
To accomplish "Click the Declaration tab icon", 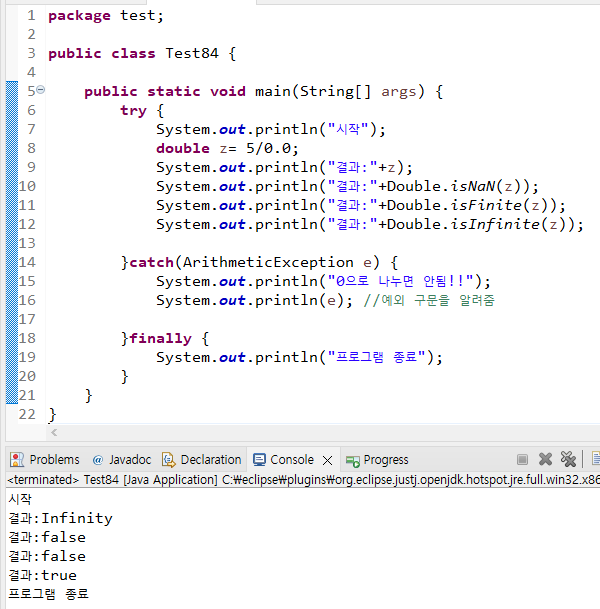I will tap(169, 460).
